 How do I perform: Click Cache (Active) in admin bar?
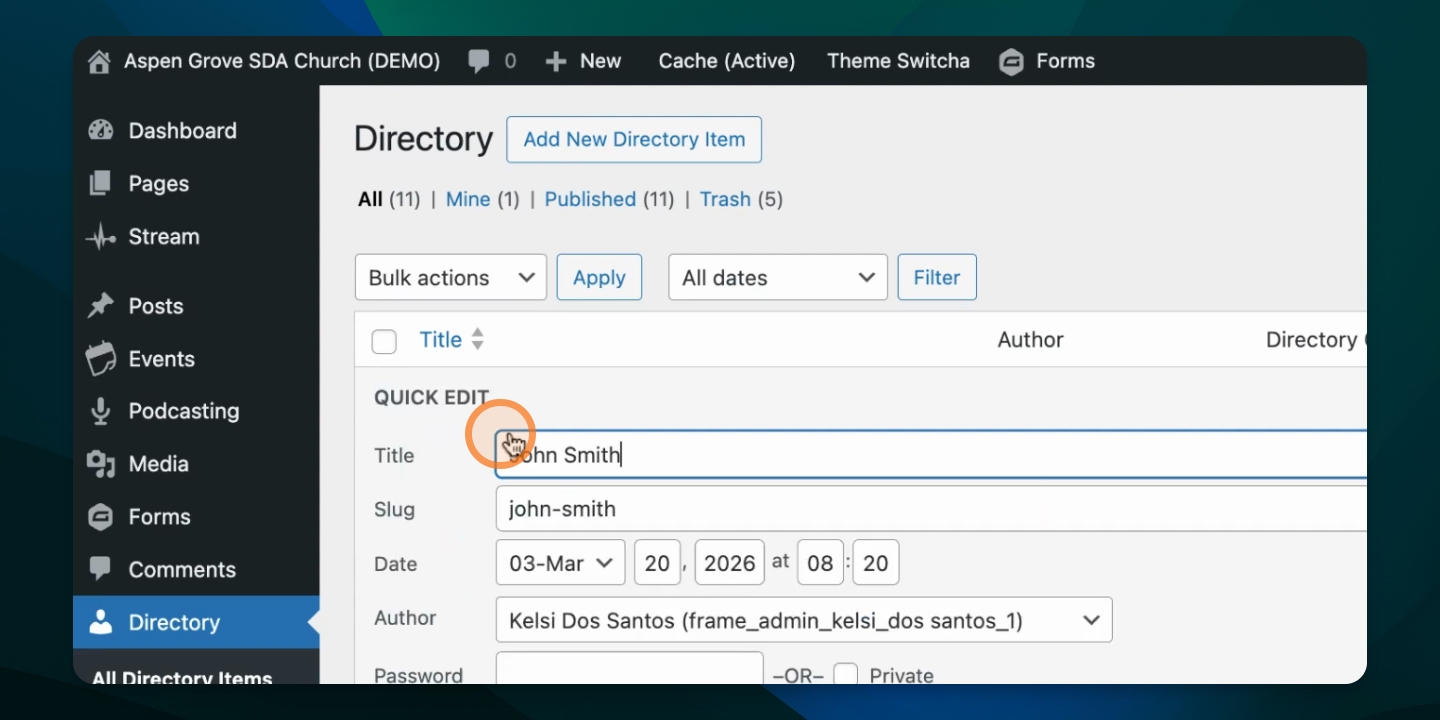tap(727, 61)
